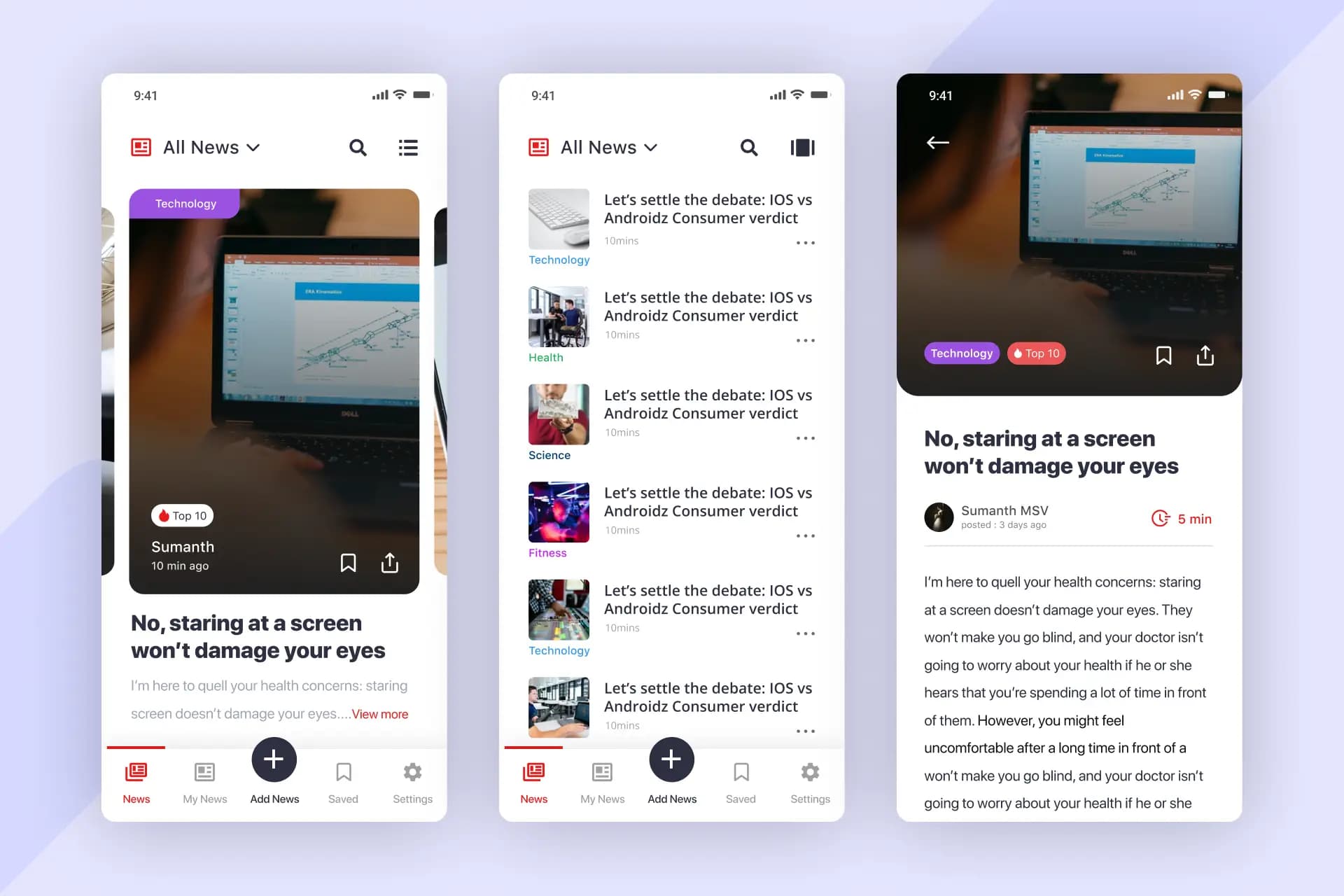Viewport: 1344px width, 896px height.
Task: Tap the search icon in top bar
Action: pyautogui.click(x=359, y=147)
